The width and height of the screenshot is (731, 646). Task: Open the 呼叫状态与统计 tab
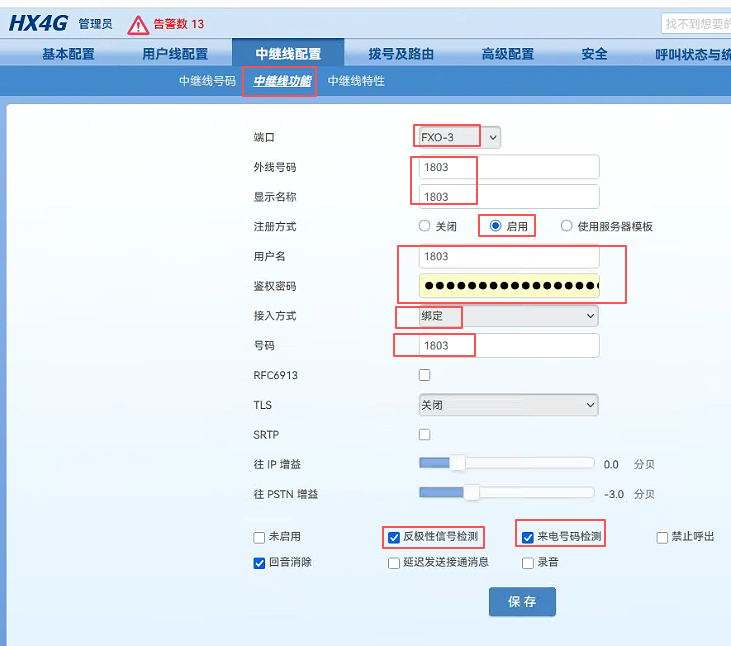[x=693, y=55]
